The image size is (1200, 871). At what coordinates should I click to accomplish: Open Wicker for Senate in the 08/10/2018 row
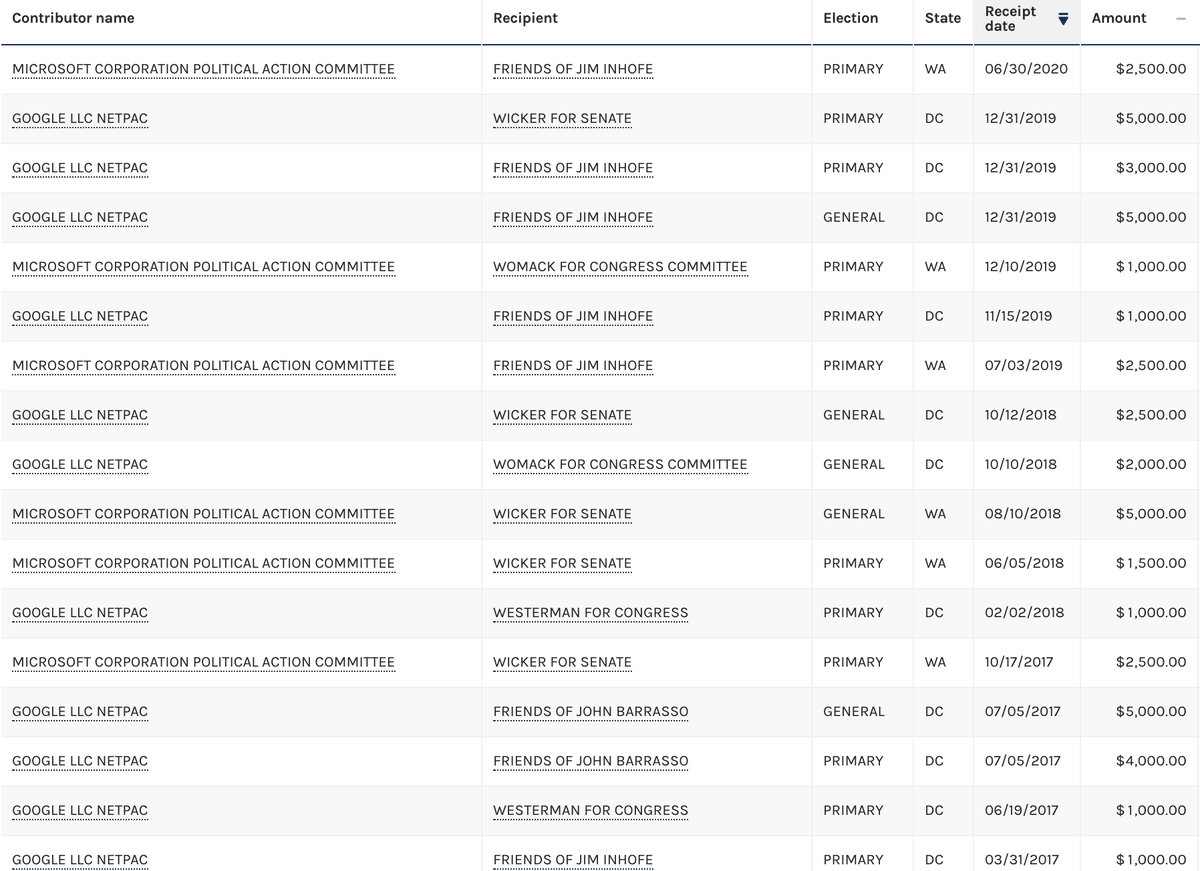[562, 514]
